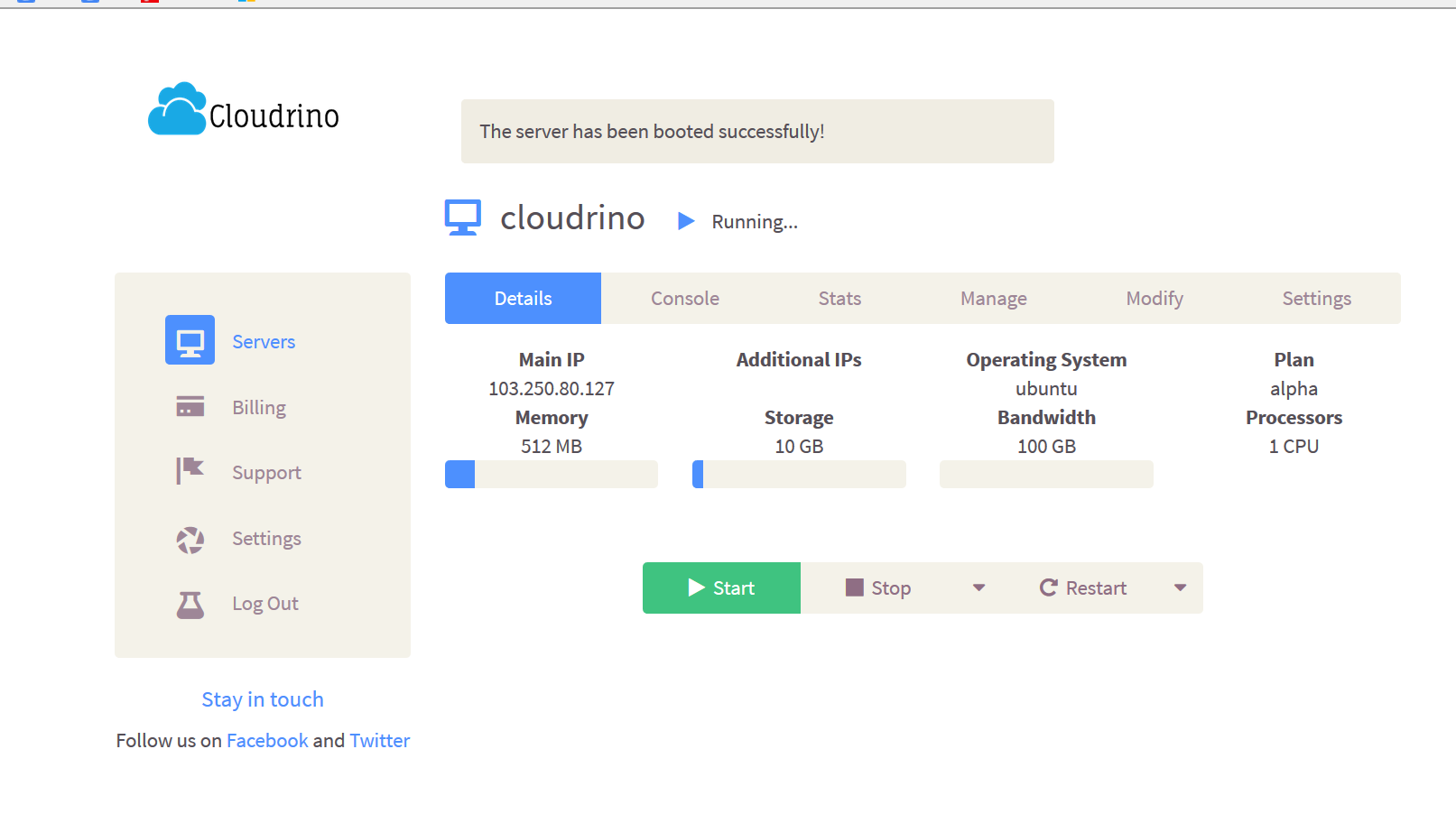This screenshot has width=1456, height=814.
Task: Click the Settings aperture icon in sidebar
Action: [x=190, y=540]
